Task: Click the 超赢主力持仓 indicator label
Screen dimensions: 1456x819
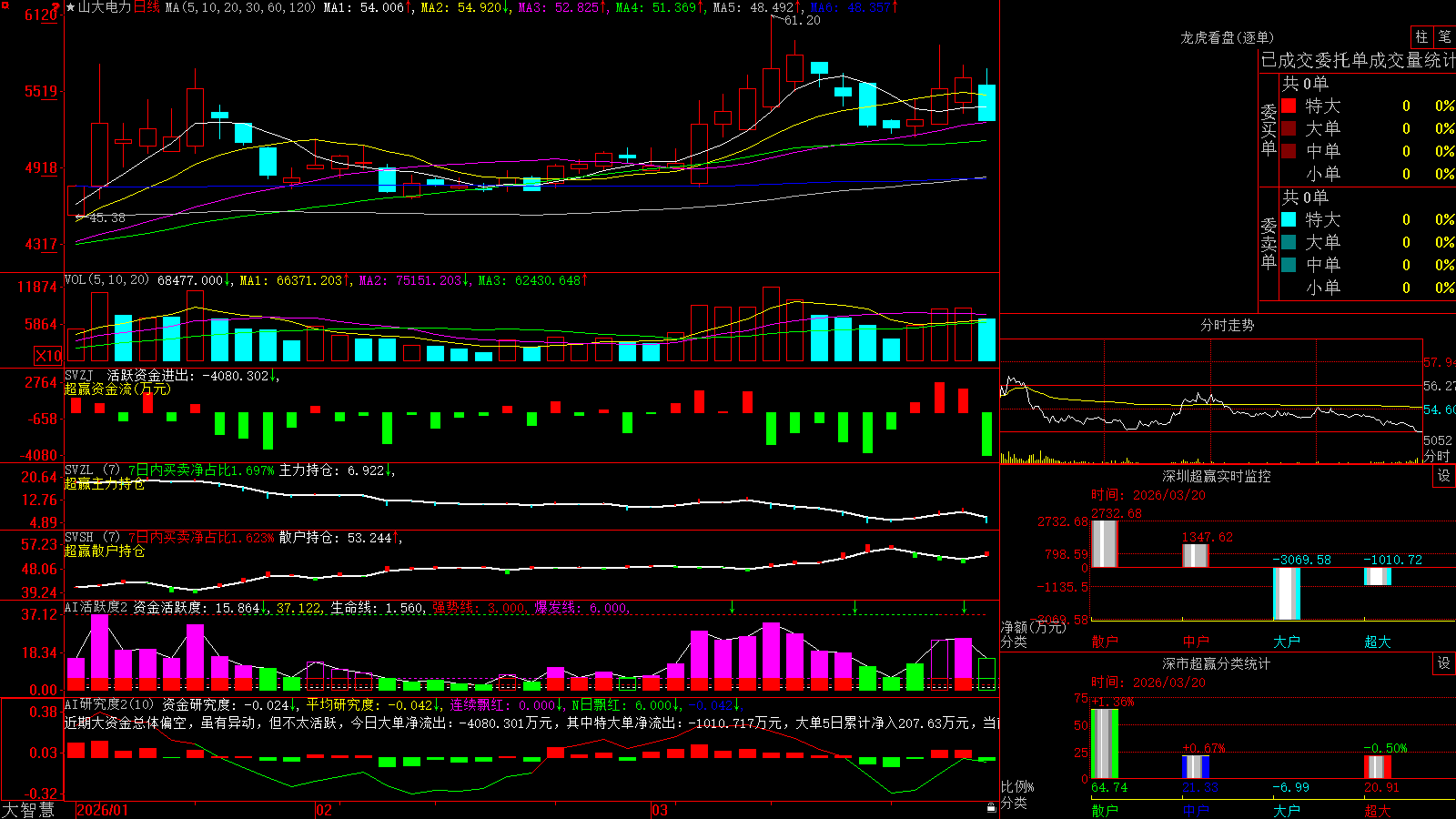Action: coord(105,484)
